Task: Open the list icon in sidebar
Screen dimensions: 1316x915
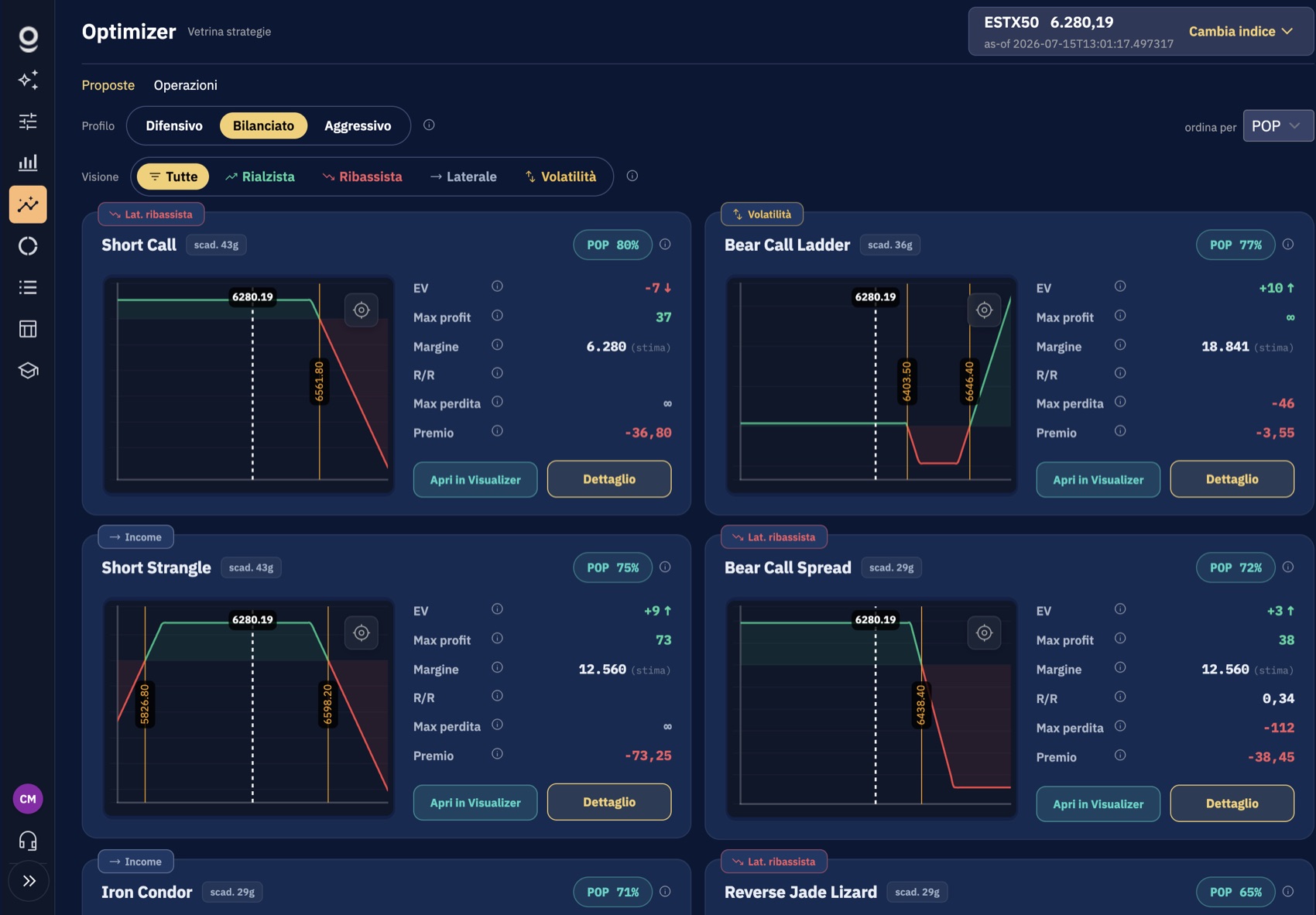Action: pyautogui.click(x=28, y=288)
